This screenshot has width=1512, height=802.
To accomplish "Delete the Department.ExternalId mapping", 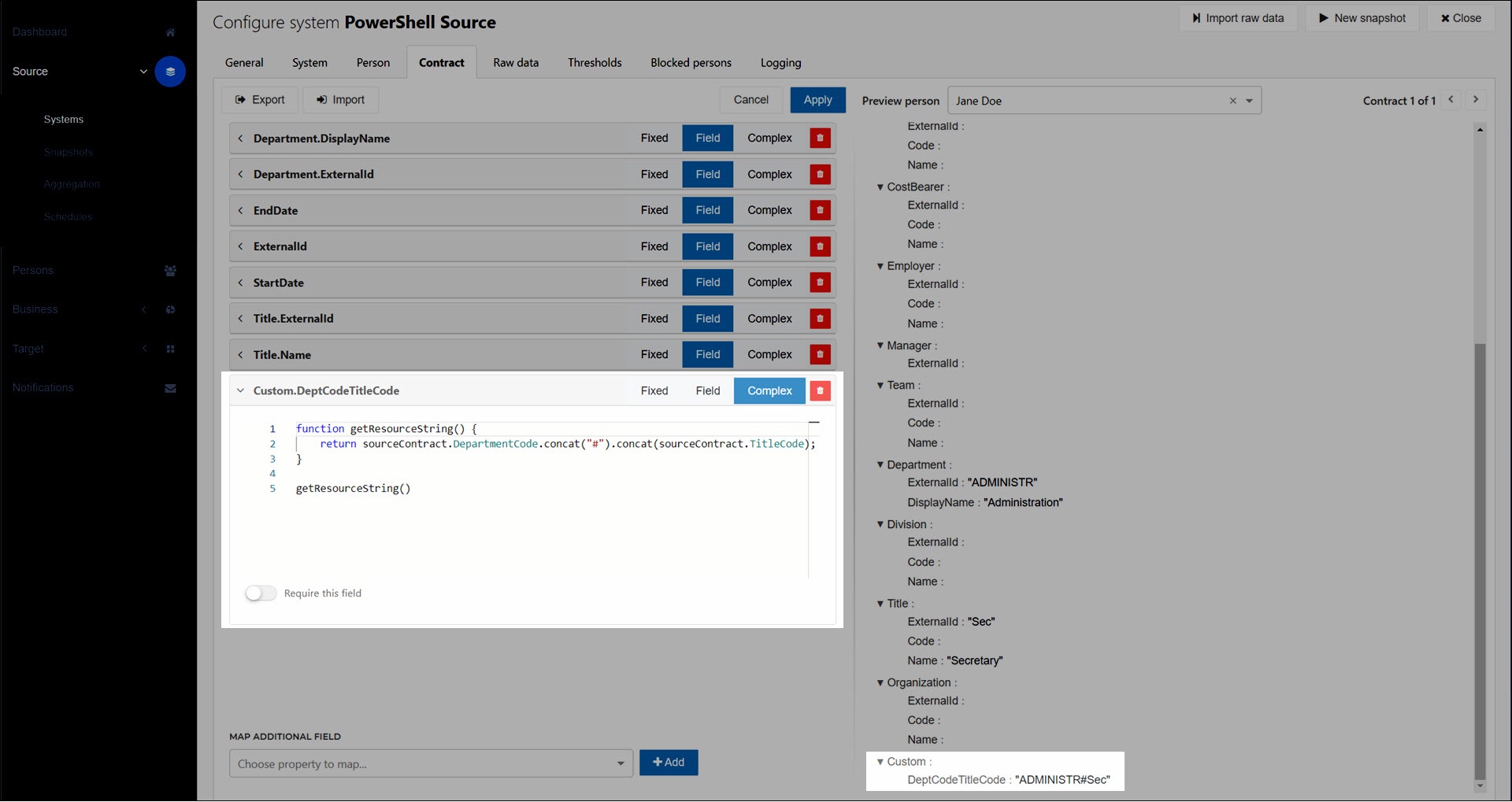I will coord(820,175).
